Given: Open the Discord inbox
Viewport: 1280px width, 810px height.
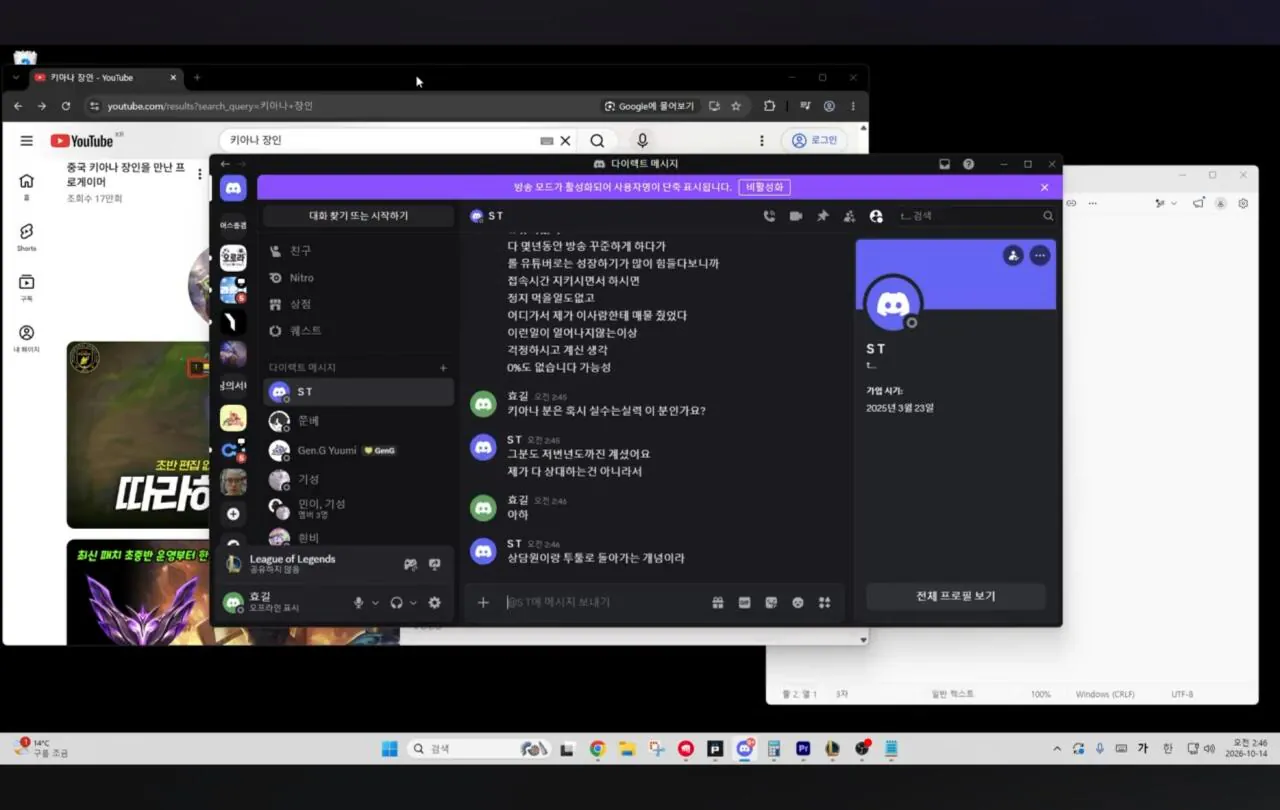Looking at the screenshot, I should pyautogui.click(x=944, y=164).
